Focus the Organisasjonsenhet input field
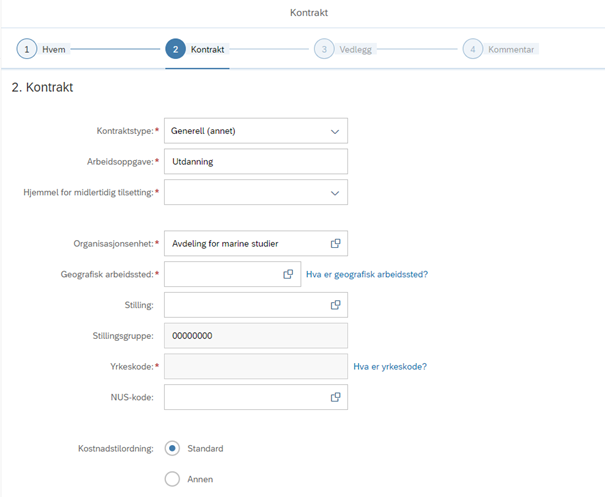The width and height of the screenshot is (605, 497). point(256,243)
